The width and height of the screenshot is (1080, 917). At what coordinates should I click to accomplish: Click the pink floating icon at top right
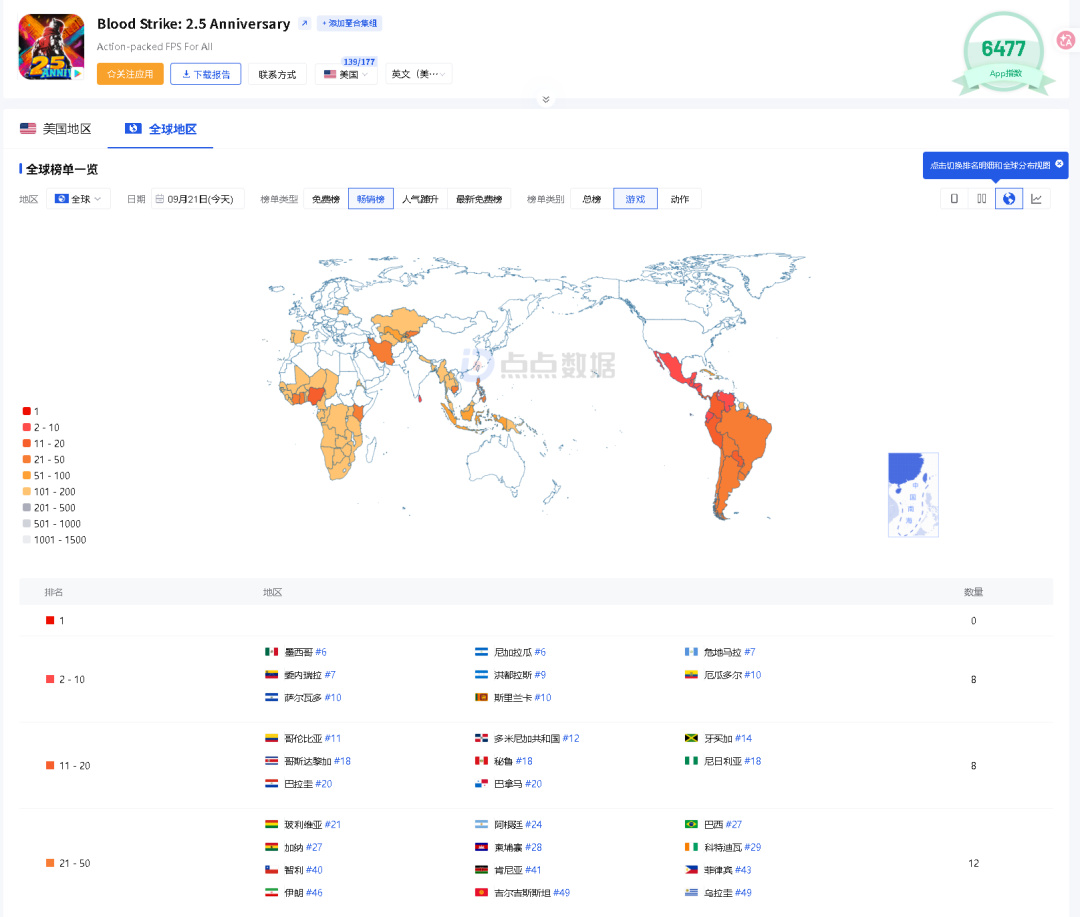pyautogui.click(x=1066, y=41)
